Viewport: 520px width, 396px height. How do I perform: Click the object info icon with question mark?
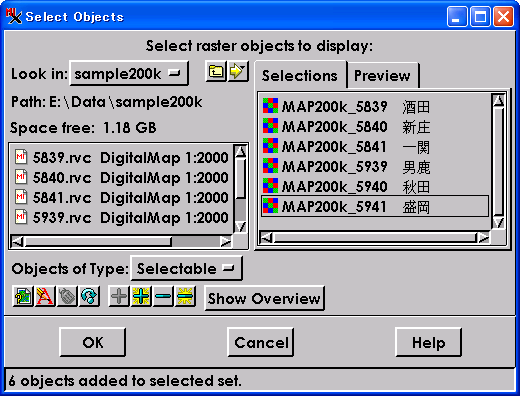point(23,296)
